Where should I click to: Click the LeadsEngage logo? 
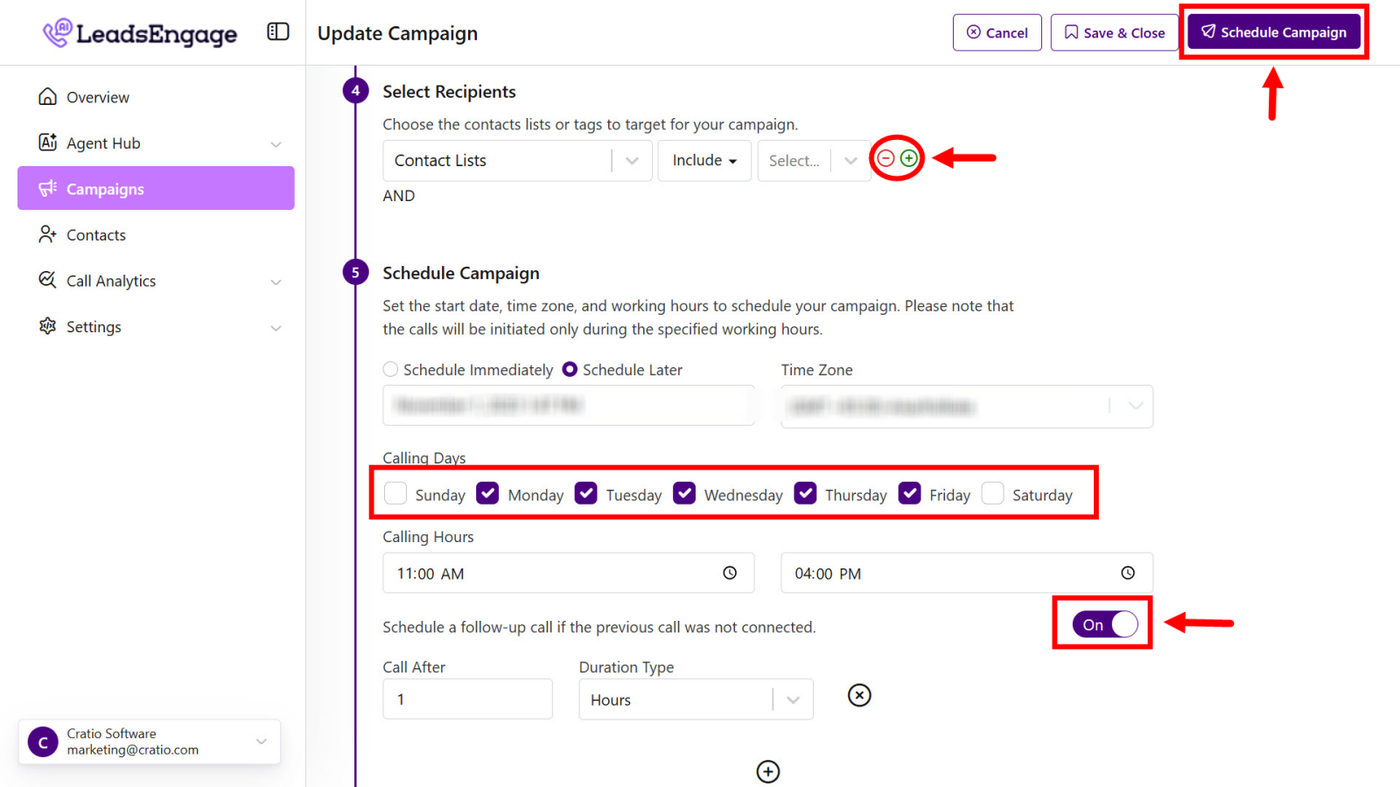[140, 33]
